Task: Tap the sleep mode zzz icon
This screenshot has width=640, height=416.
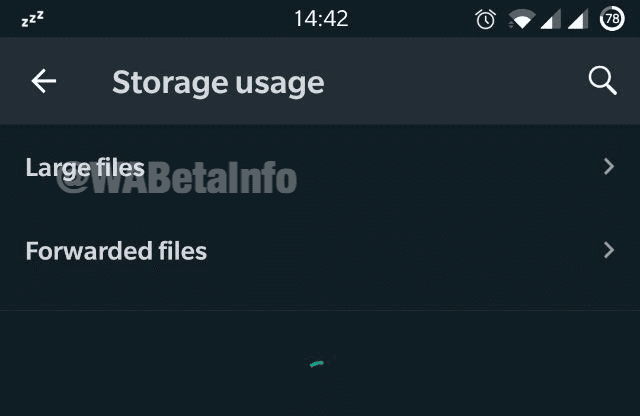Action: [32, 19]
